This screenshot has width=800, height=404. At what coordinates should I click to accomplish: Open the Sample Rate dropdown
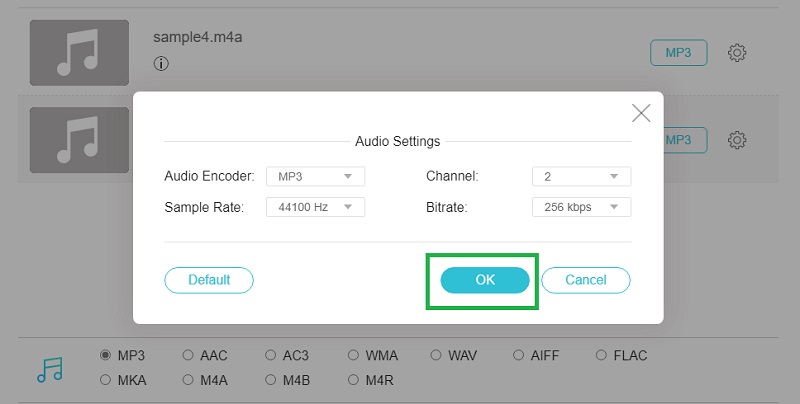[x=315, y=207]
